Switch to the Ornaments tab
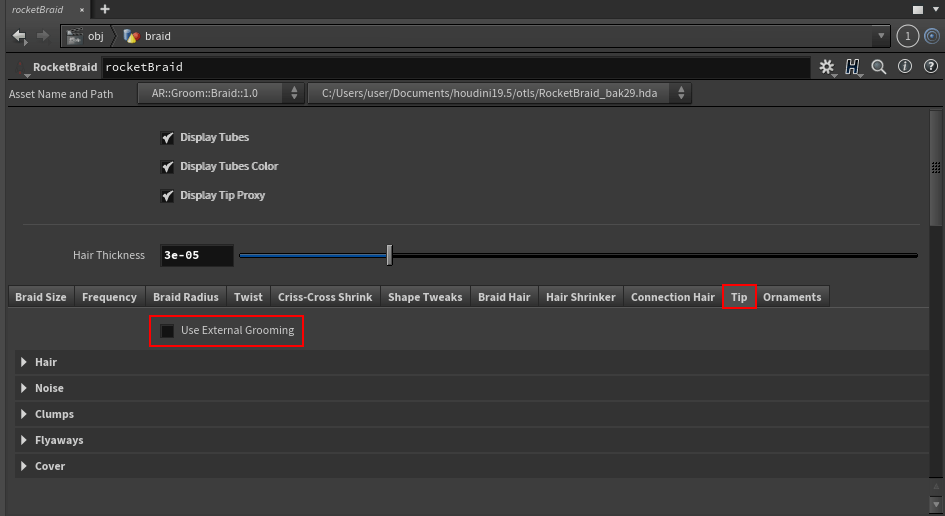Viewport: 945px width, 516px height. coord(792,297)
